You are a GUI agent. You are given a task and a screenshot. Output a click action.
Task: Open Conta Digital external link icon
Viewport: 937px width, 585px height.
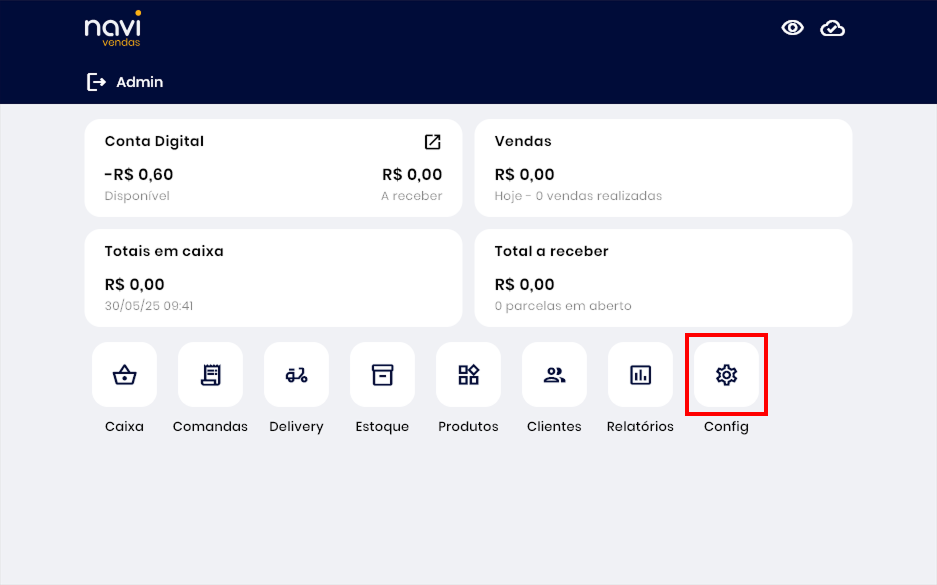point(432,142)
